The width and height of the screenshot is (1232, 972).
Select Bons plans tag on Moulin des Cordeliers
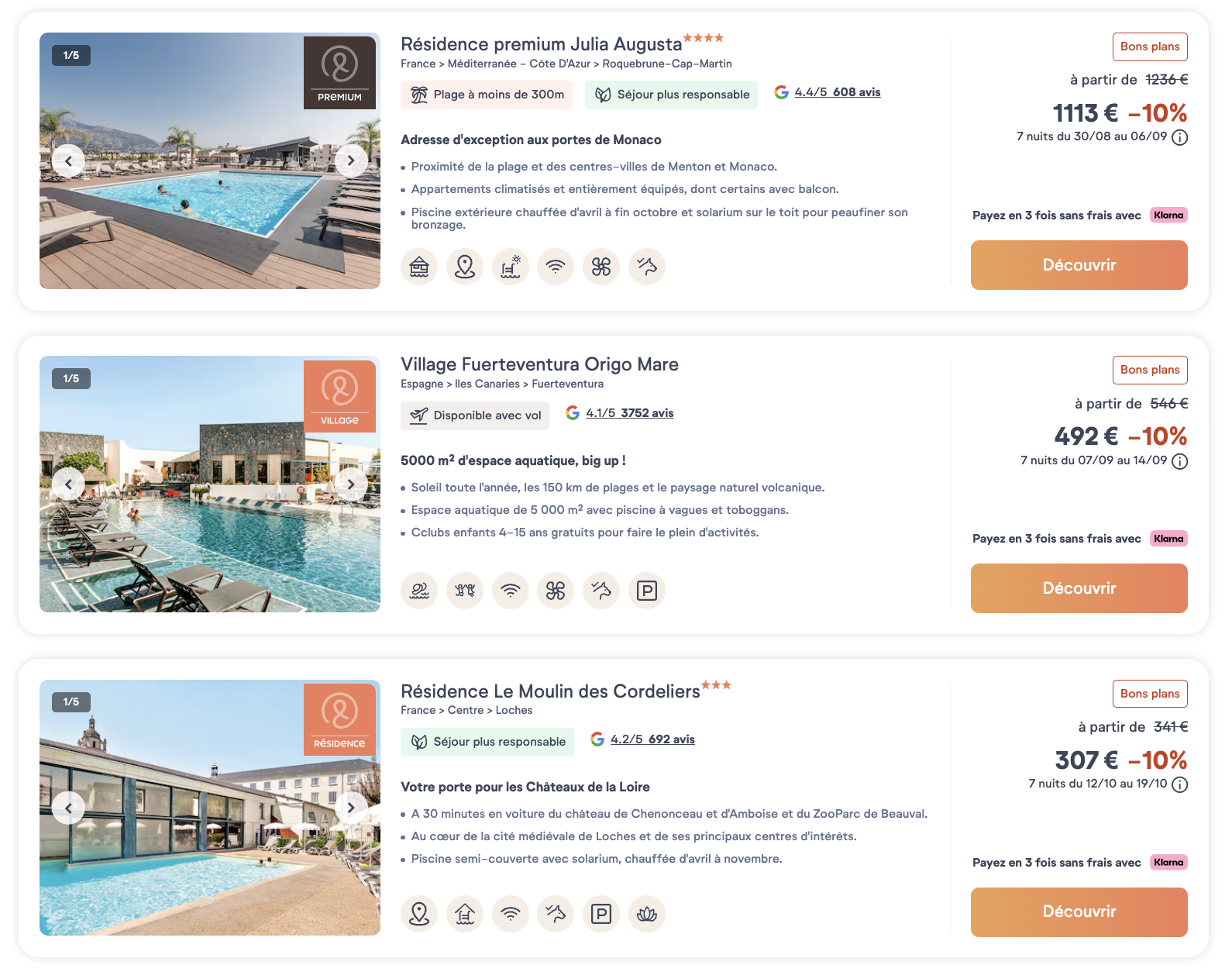click(1150, 694)
